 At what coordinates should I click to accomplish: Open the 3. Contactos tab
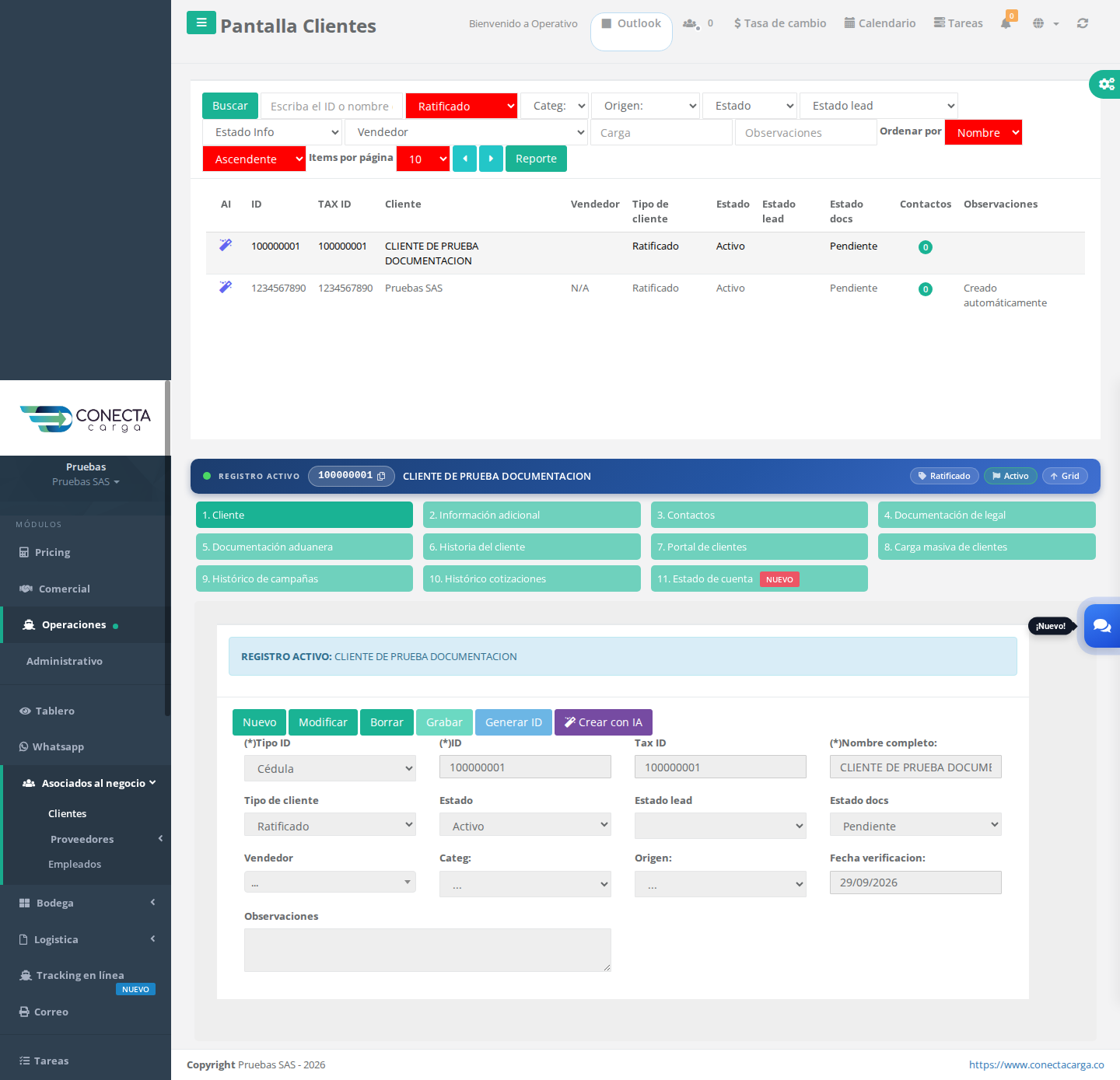point(759,515)
